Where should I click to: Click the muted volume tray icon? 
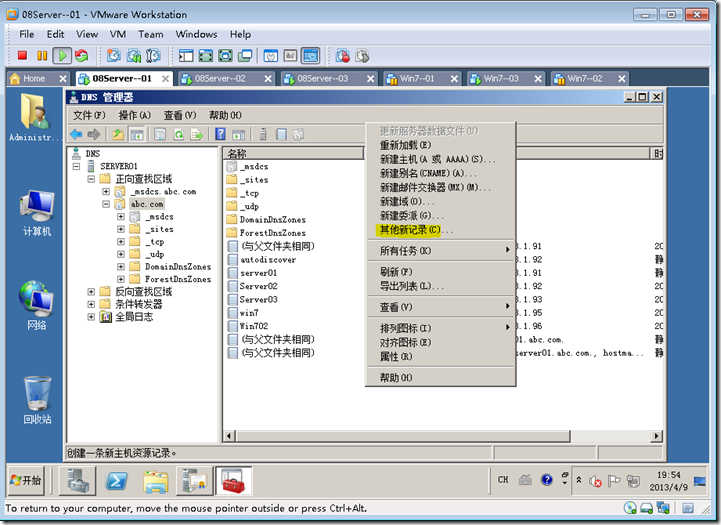(x=595, y=481)
